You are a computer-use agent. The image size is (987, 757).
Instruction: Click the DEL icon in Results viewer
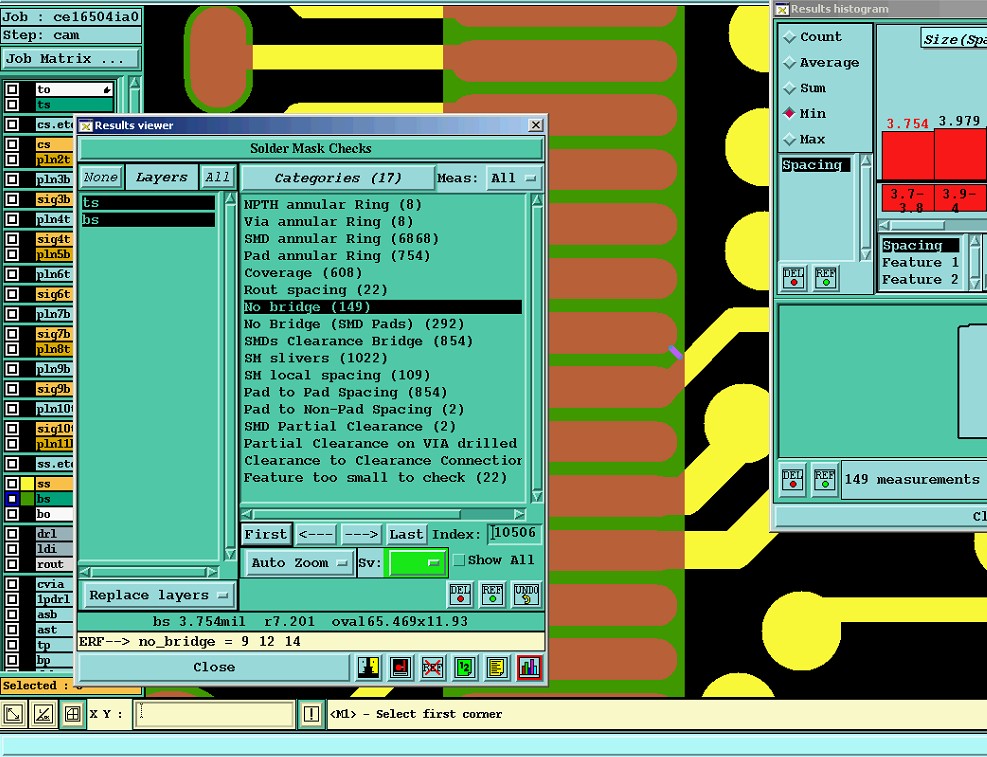coord(460,595)
